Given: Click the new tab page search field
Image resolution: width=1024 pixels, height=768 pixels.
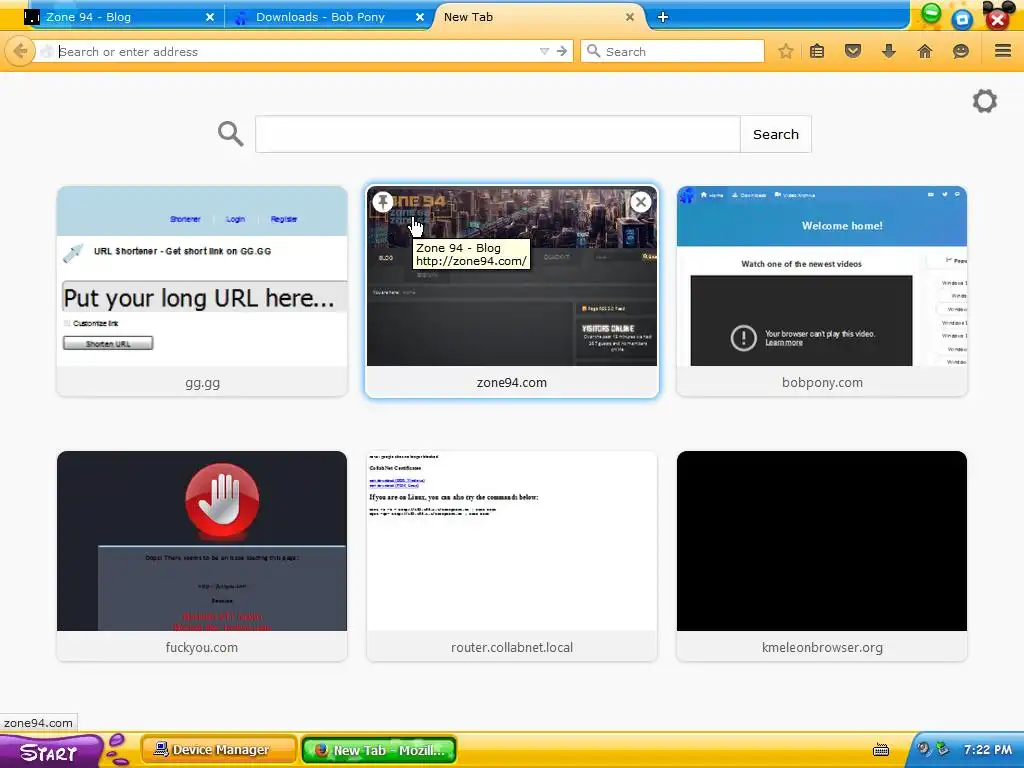Looking at the screenshot, I should 498,134.
